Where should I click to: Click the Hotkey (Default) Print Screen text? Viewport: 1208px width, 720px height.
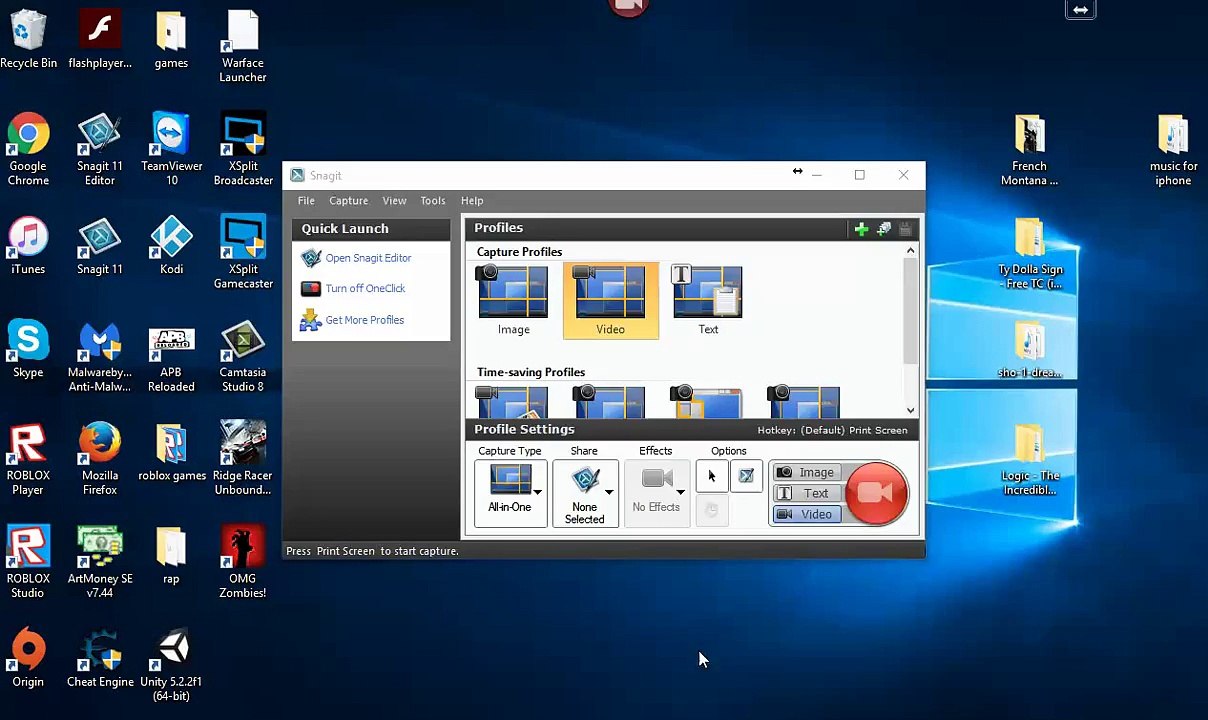[x=832, y=430]
